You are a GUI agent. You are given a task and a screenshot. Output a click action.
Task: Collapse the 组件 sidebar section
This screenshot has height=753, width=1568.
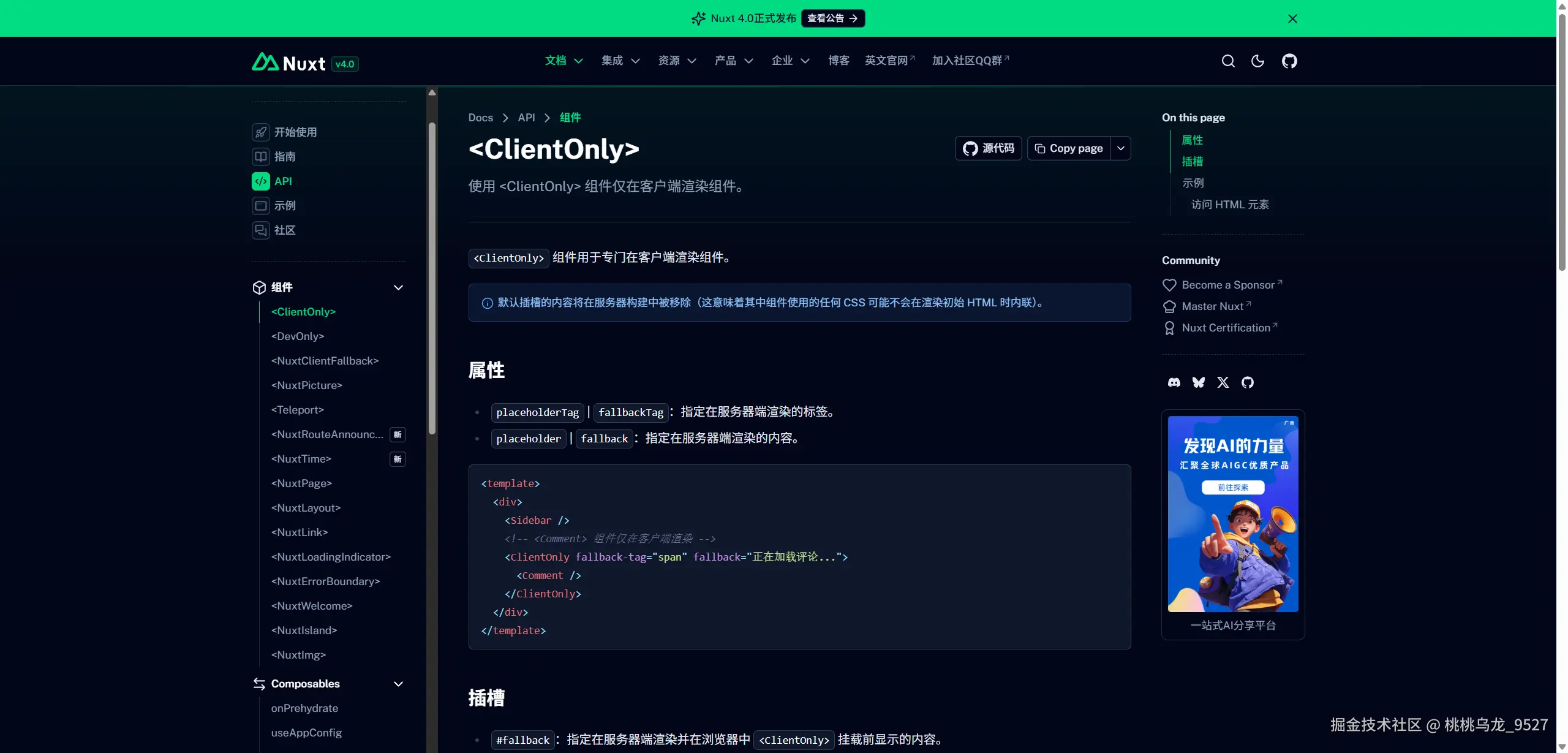[398, 287]
